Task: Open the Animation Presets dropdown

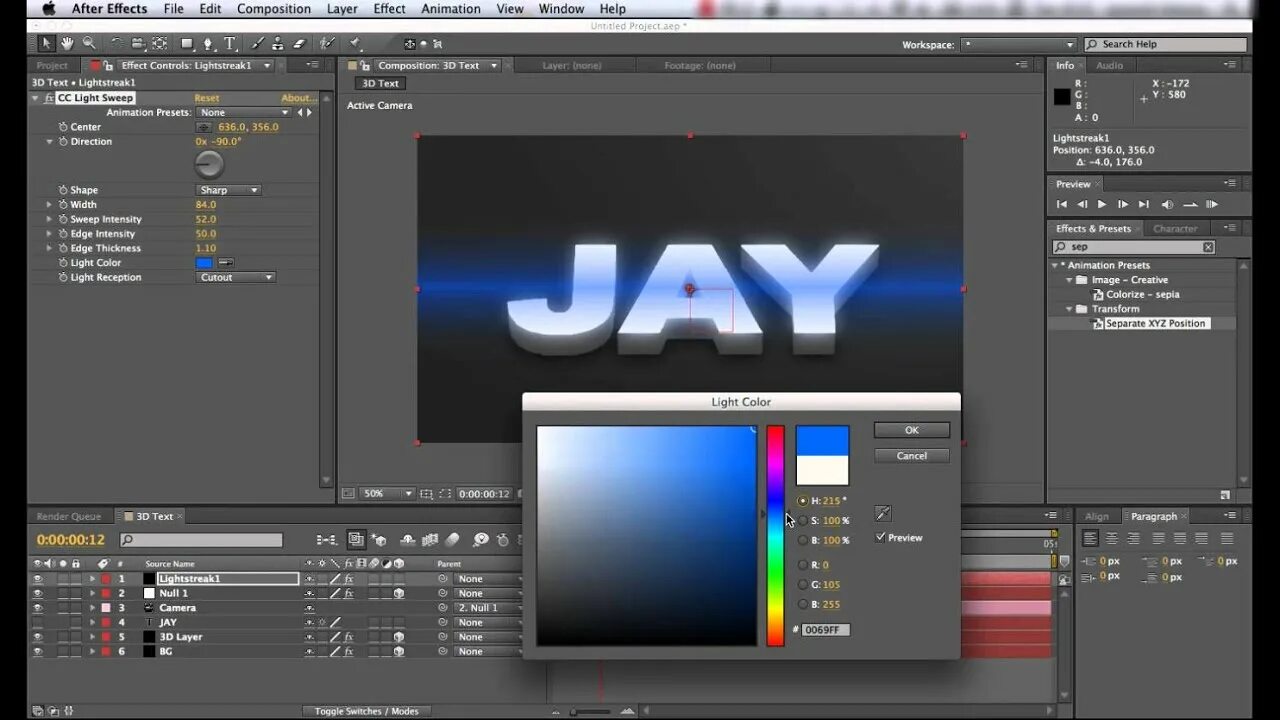Action: (x=243, y=113)
